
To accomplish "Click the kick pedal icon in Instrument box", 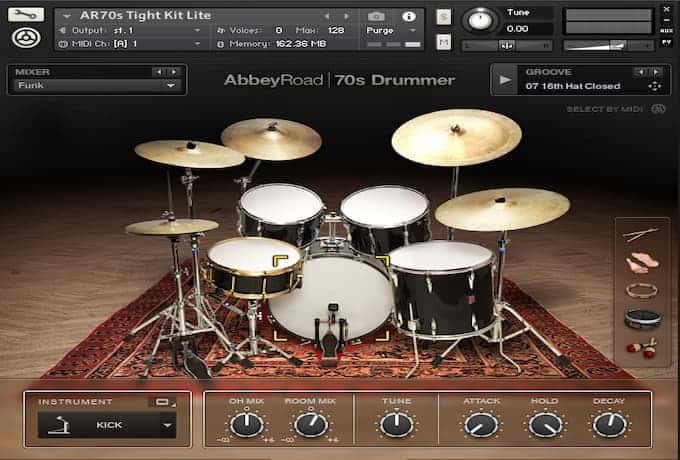I will [59, 425].
